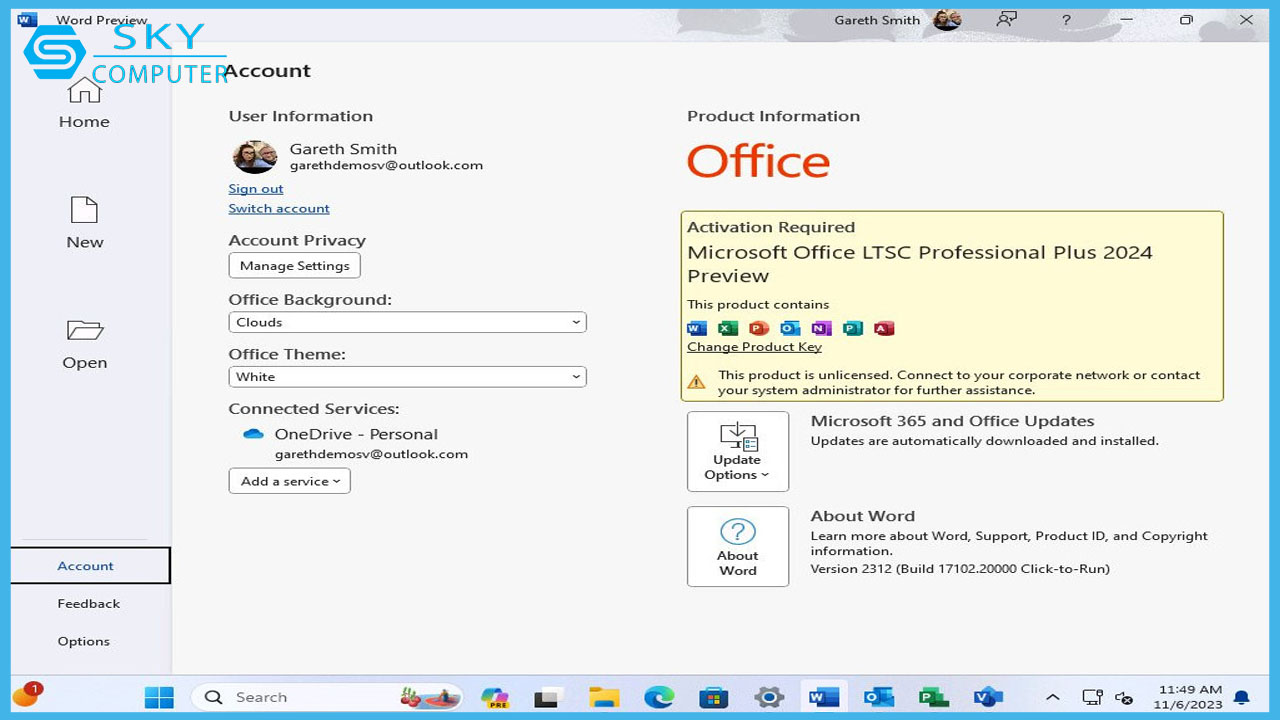The width and height of the screenshot is (1280, 720).
Task: Open Project from taskbar
Action: coord(933,697)
